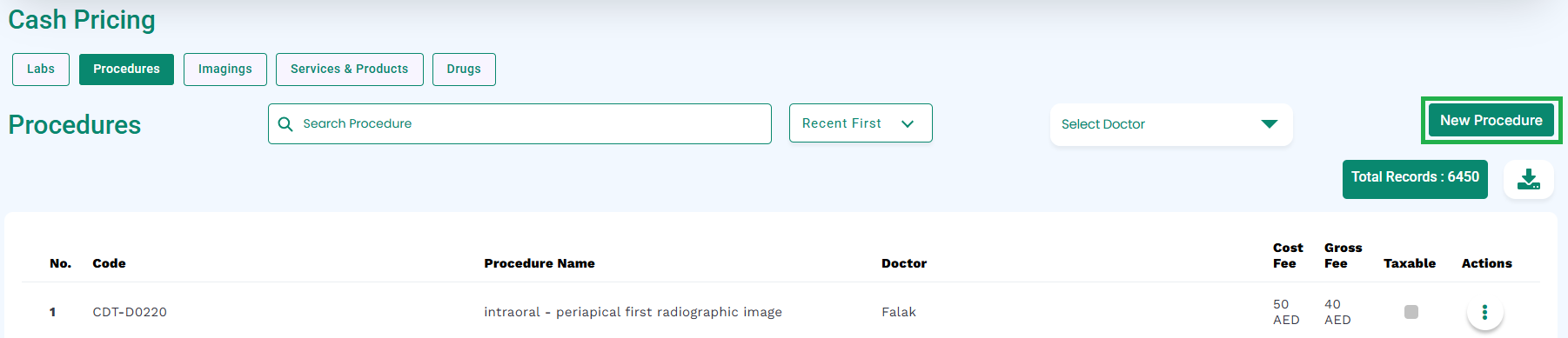Open the Select Doctor dropdown
The height and width of the screenshot is (338, 1568).
[x=1171, y=124]
